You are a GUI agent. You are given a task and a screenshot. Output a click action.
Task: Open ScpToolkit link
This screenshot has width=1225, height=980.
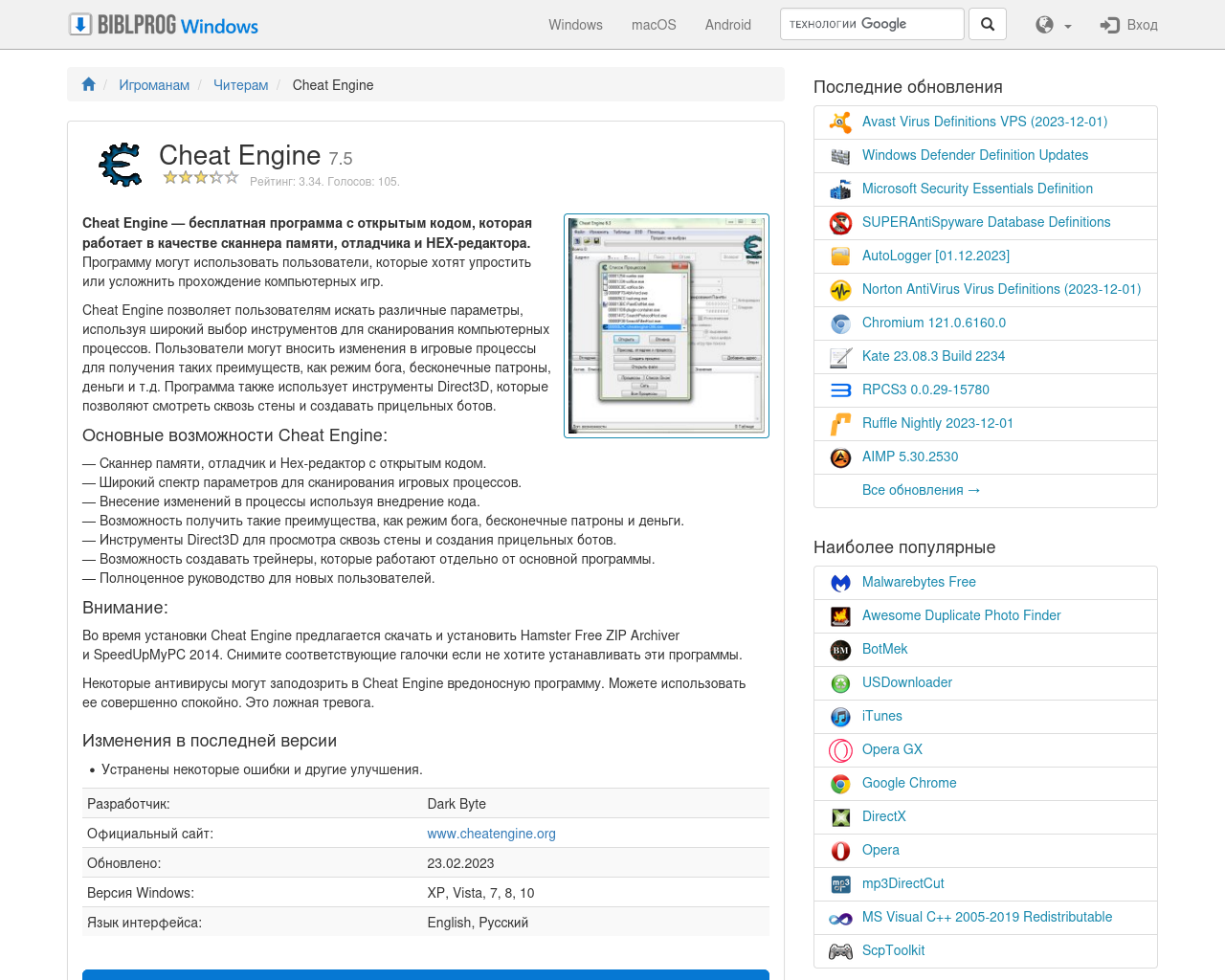pos(893,950)
